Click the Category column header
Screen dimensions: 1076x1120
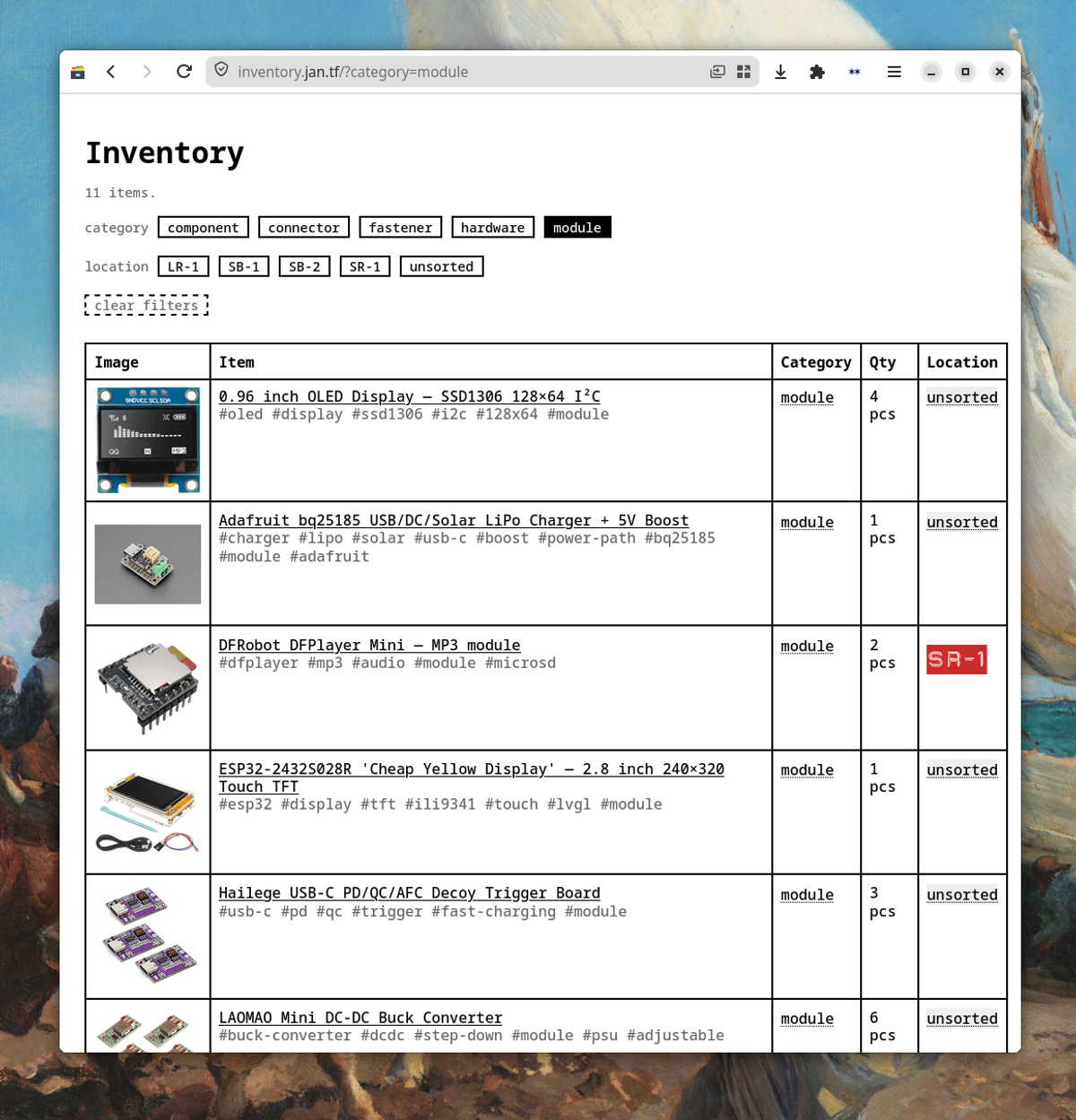pyautogui.click(x=816, y=362)
